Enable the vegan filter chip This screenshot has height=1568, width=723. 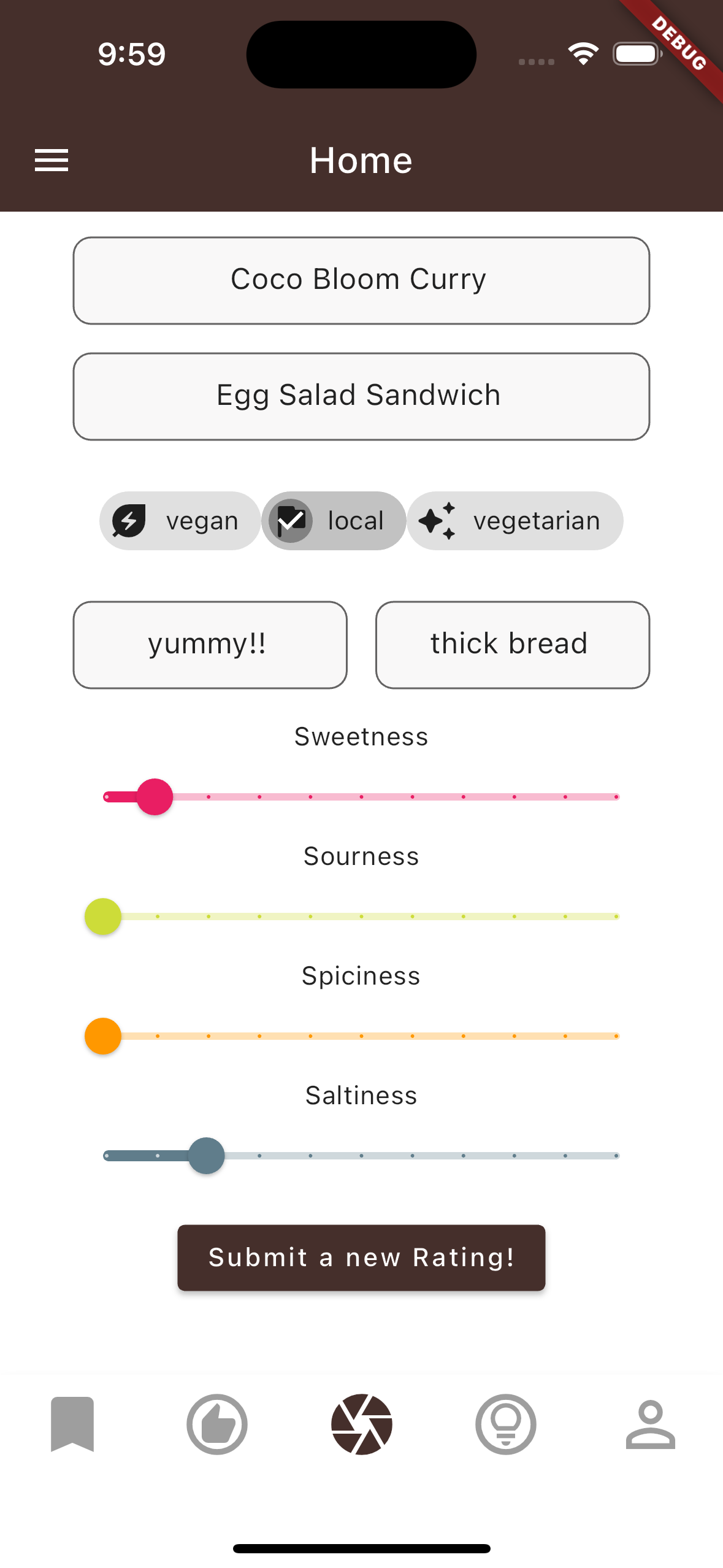click(x=180, y=521)
